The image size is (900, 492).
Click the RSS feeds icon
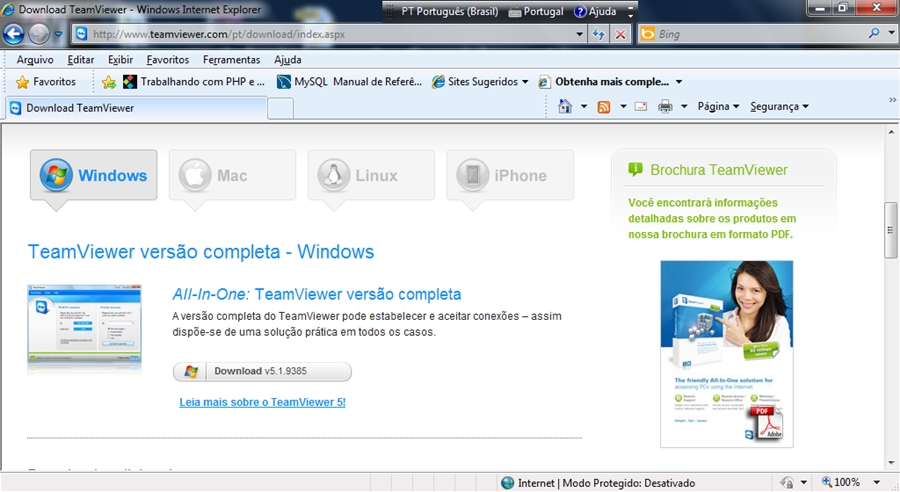click(604, 107)
